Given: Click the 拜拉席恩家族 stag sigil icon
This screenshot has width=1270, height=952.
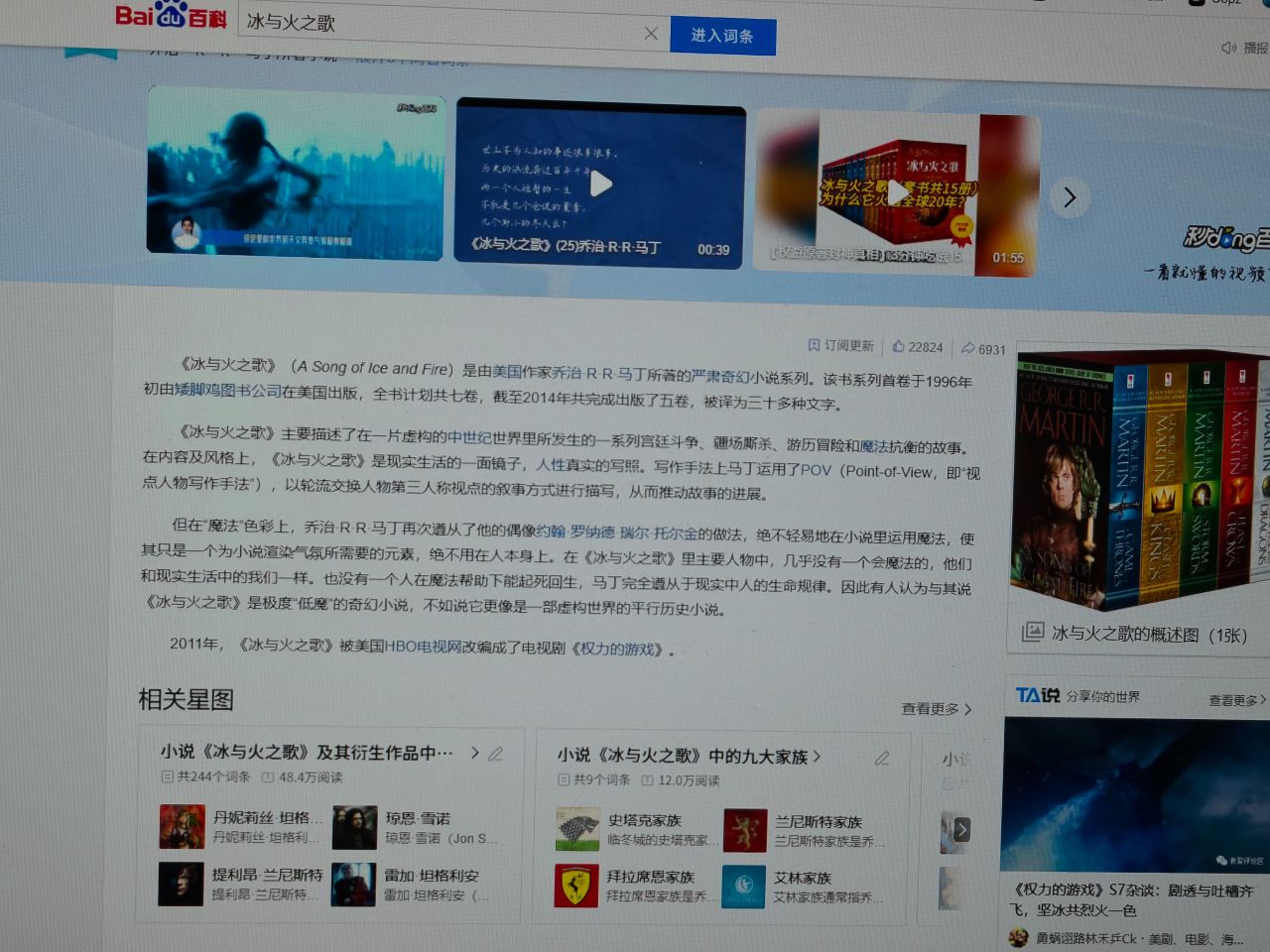Looking at the screenshot, I should (576, 886).
